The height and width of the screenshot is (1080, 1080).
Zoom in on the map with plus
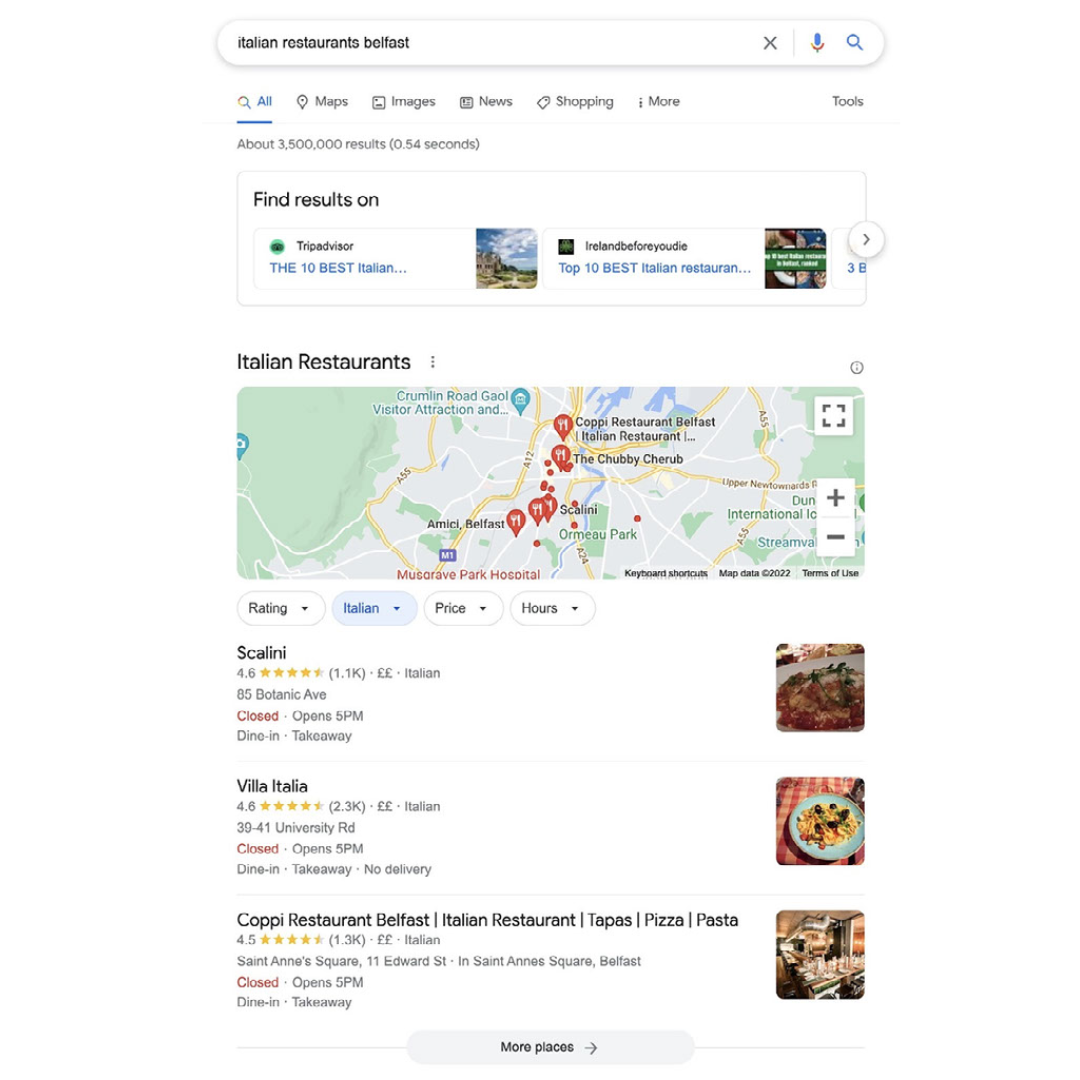835,498
